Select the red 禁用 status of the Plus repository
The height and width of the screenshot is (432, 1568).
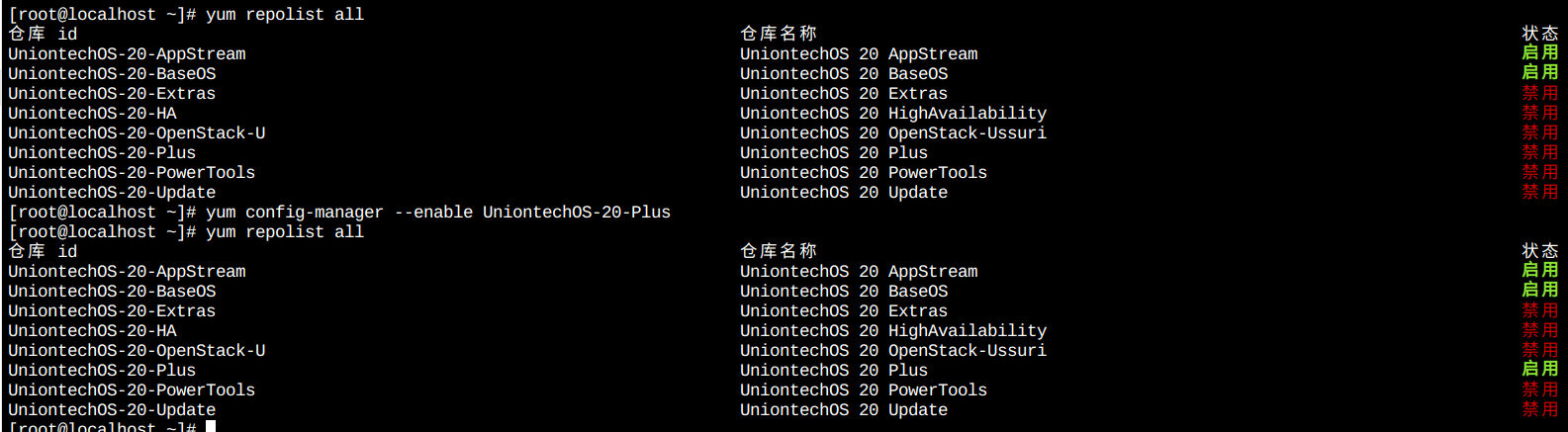pos(1539,152)
